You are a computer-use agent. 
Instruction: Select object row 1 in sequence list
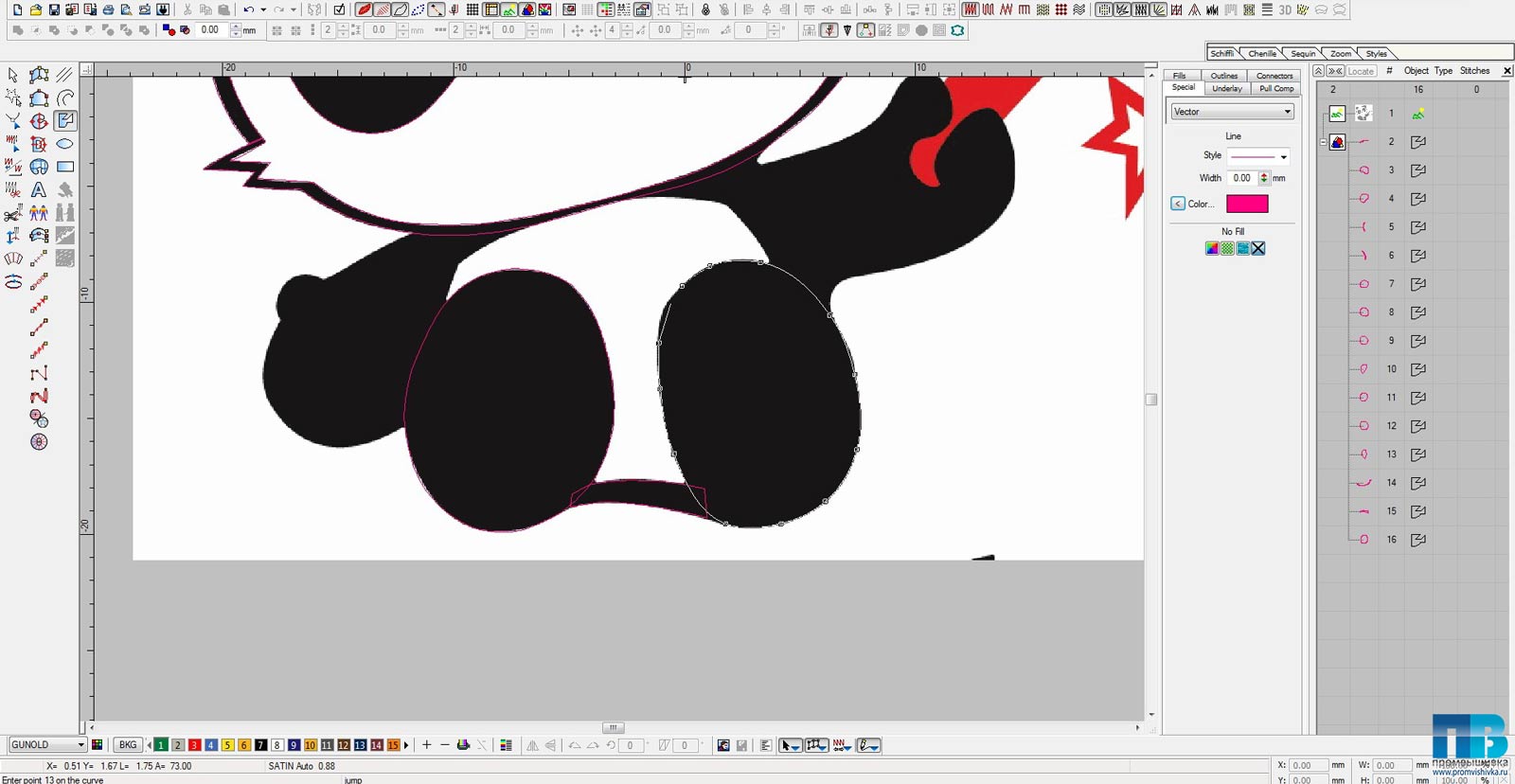(x=1413, y=114)
